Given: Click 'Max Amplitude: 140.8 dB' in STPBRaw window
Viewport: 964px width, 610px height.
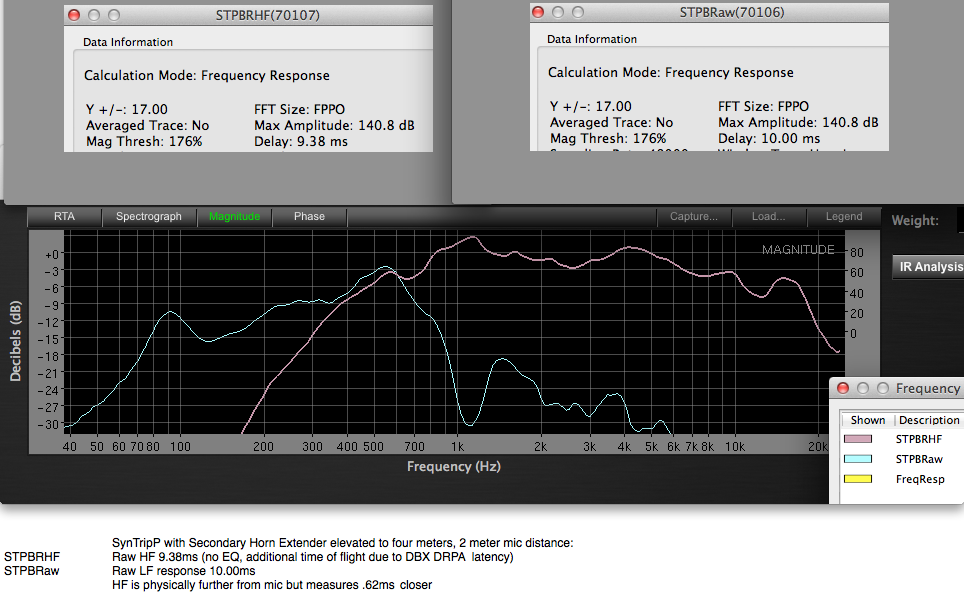Looking at the screenshot, I should click(x=798, y=122).
